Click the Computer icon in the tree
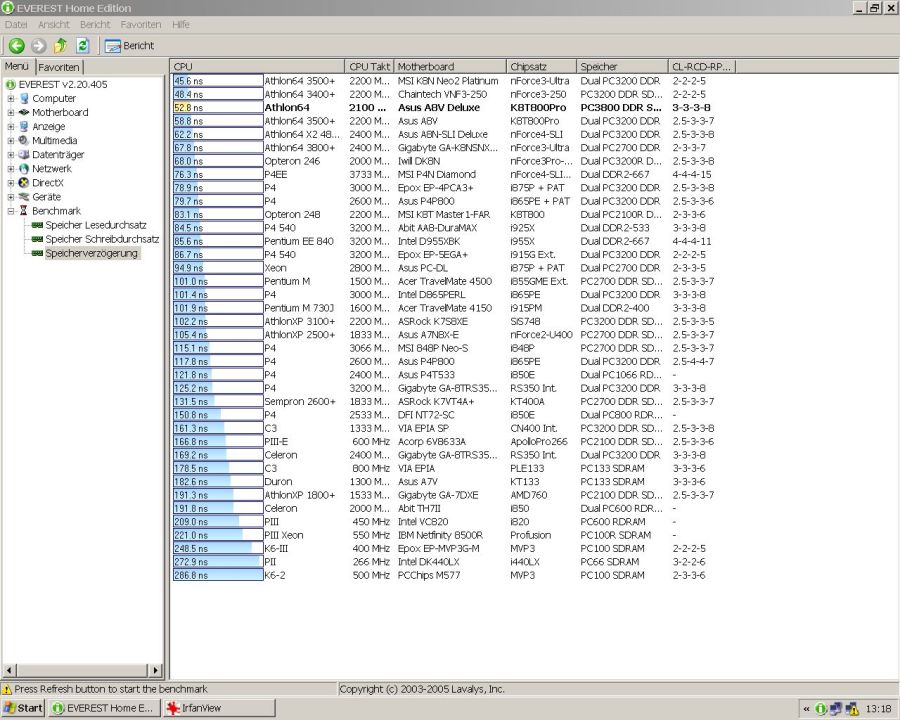Image resolution: width=900 pixels, height=720 pixels. click(x=24, y=98)
